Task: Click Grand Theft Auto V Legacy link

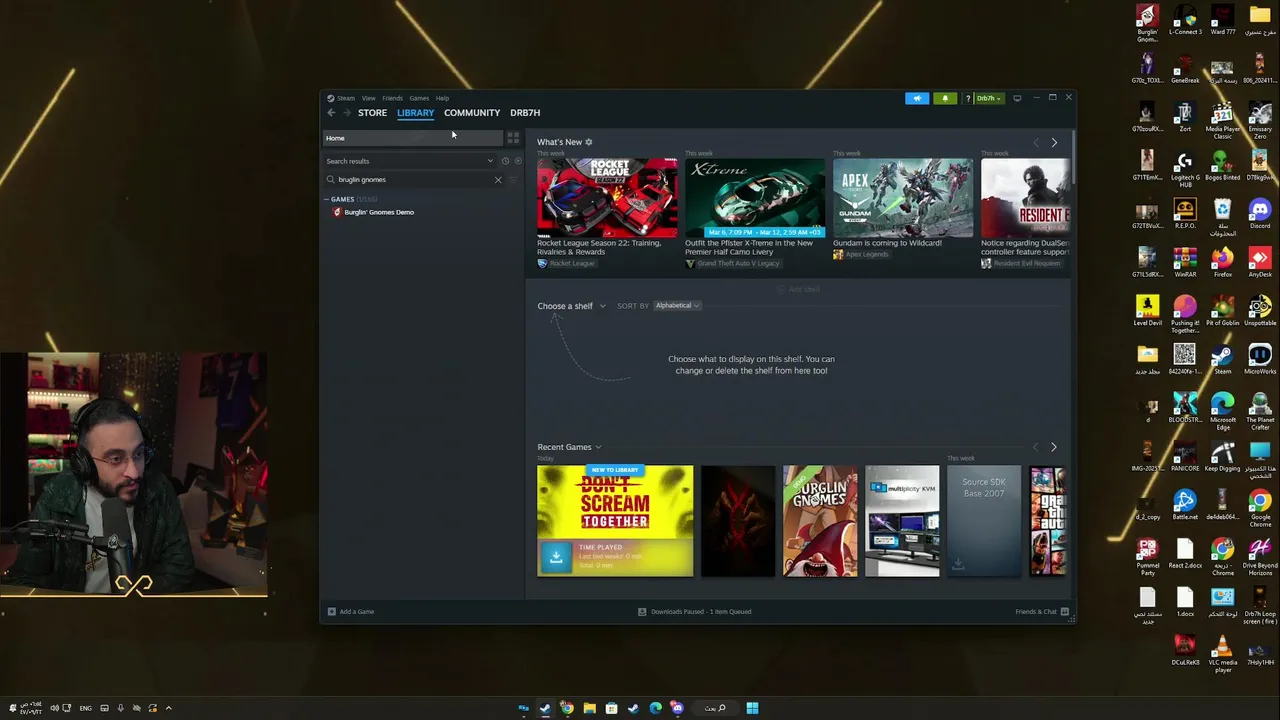Action: [x=738, y=263]
